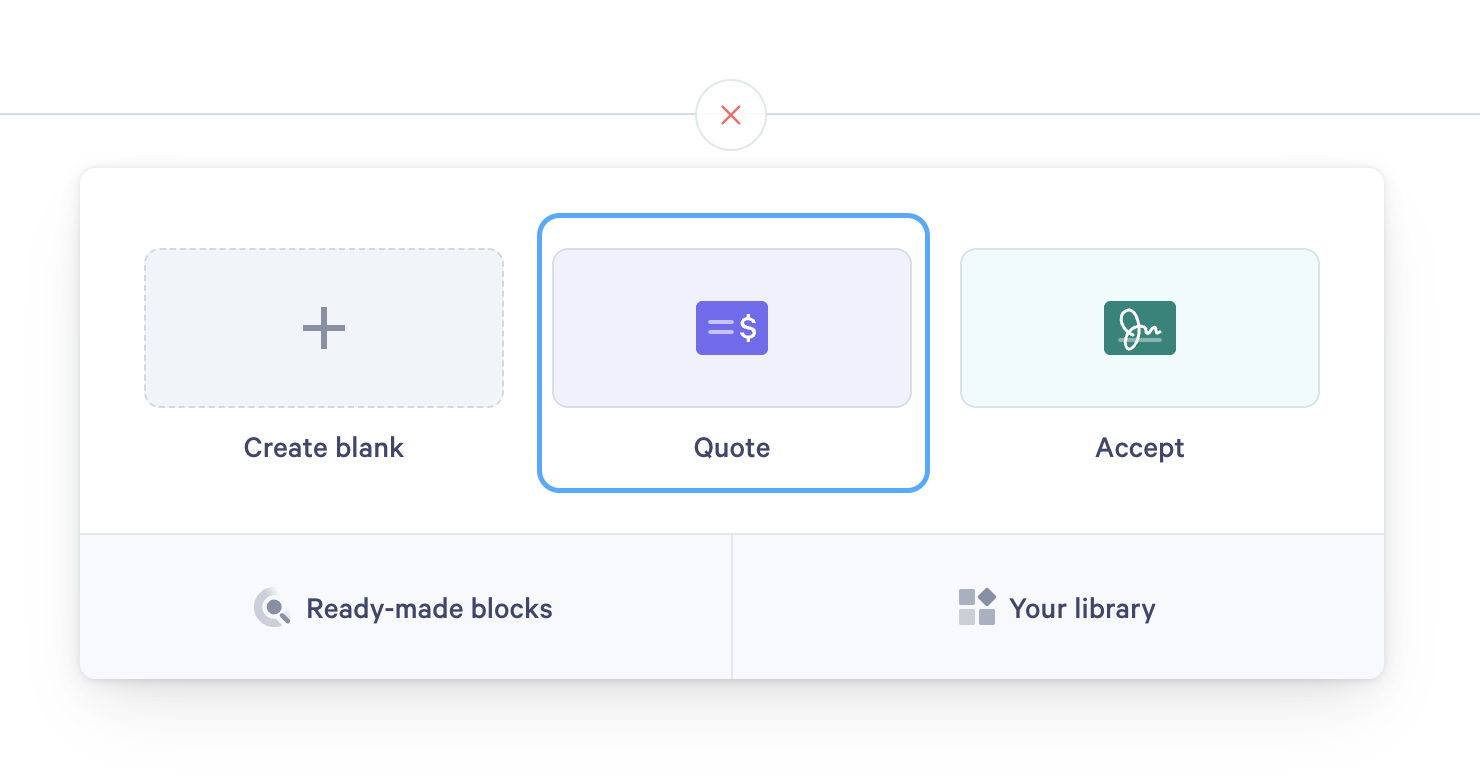Pick the dashed-border Create blank tile

click(x=324, y=328)
